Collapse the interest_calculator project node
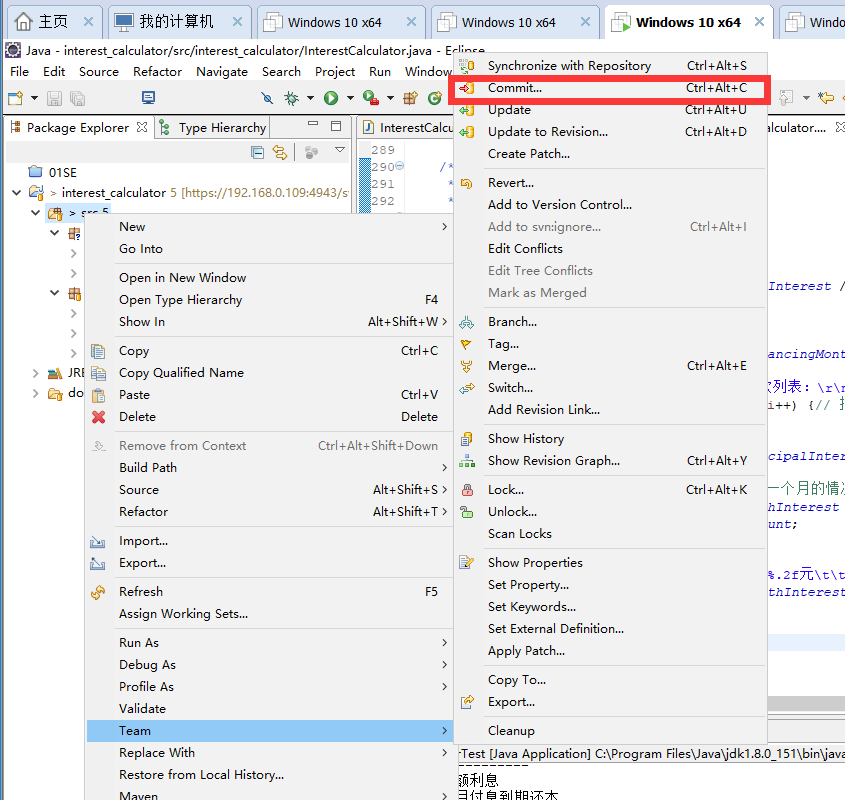 click(17, 192)
